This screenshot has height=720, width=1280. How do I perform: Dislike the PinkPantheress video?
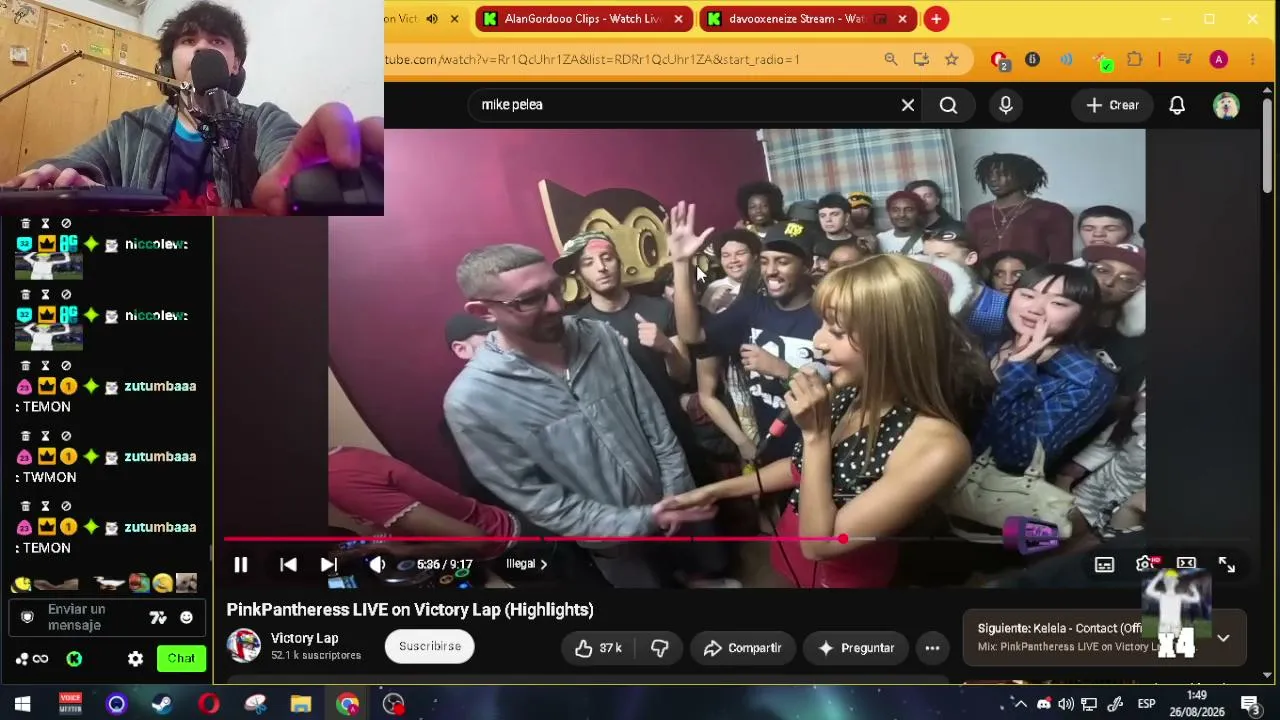pos(659,648)
